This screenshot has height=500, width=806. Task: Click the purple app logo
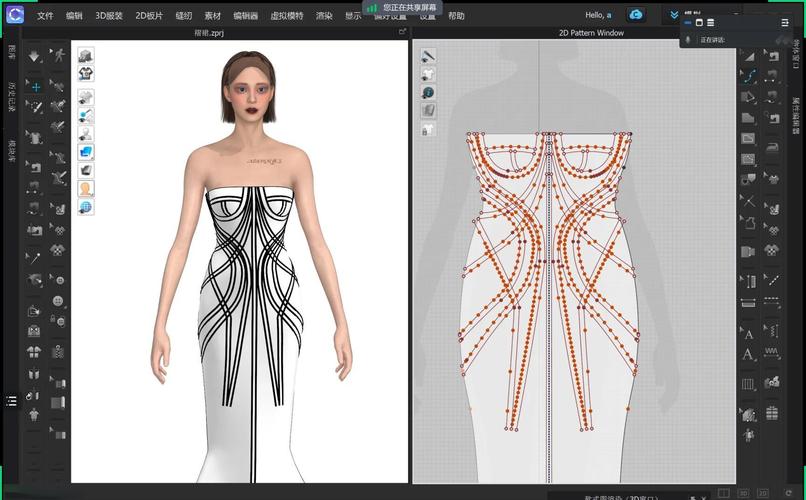pyautogui.click(x=15, y=14)
